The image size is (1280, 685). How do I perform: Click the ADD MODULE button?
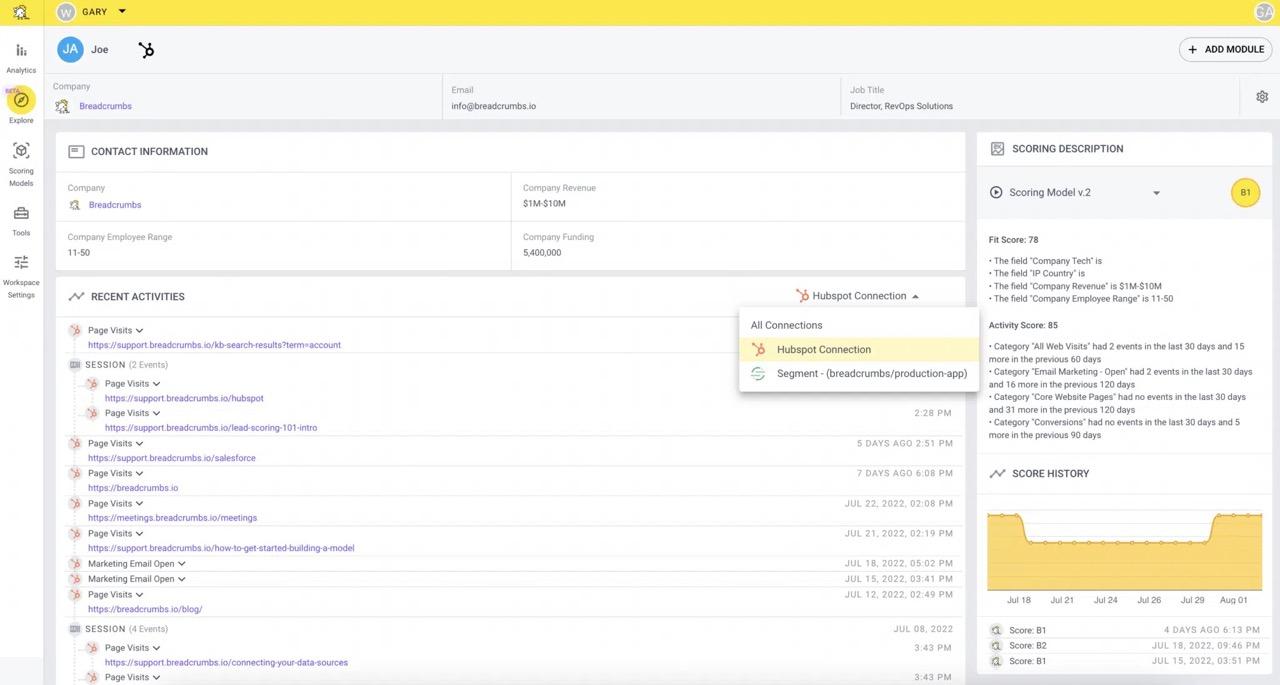coord(1225,49)
